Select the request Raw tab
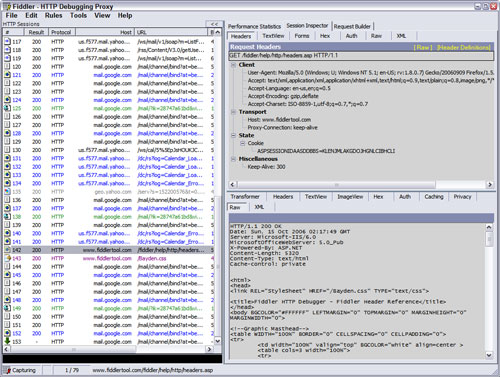The image size is (500, 377). coord(376,36)
